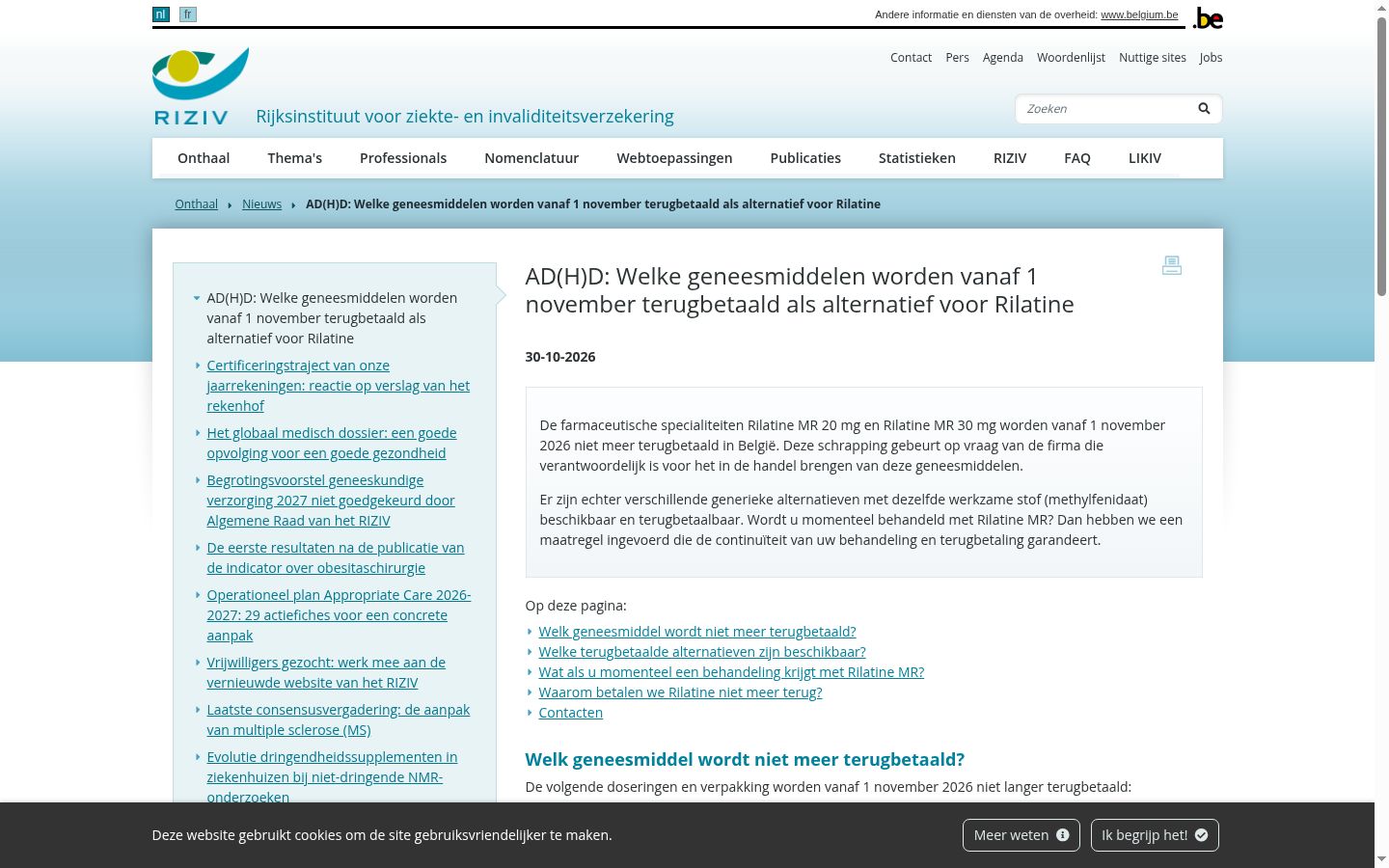The height and width of the screenshot is (868, 1389).
Task: Open the Professionals menu
Action: coord(403,158)
